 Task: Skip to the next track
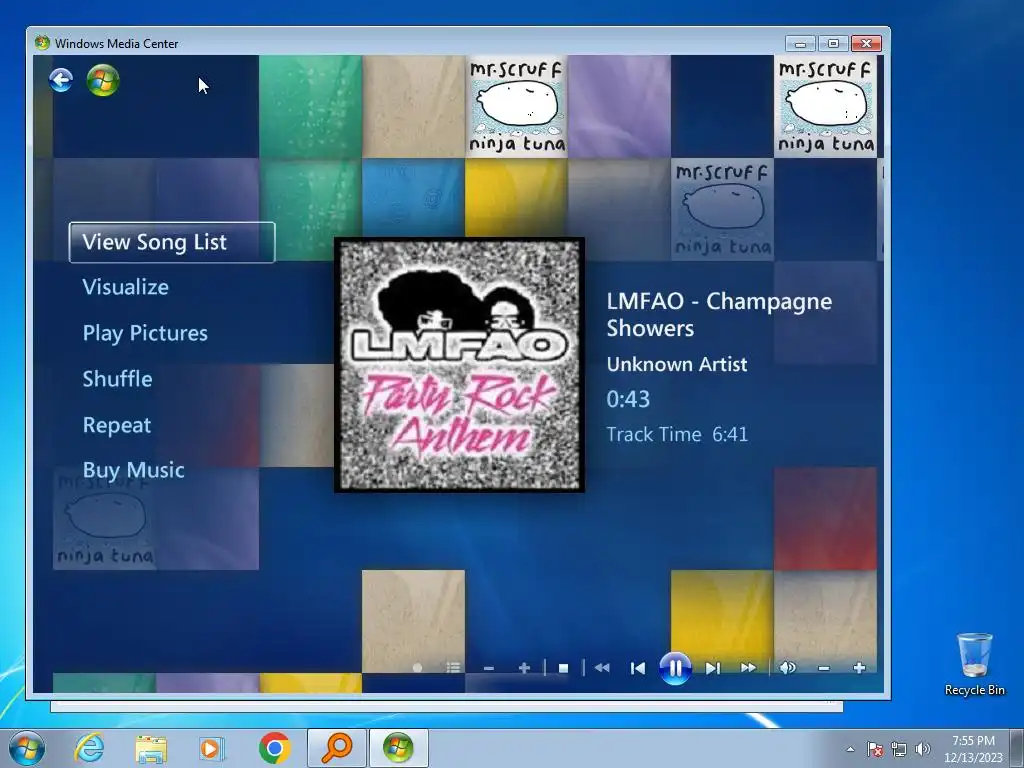[712, 668]
